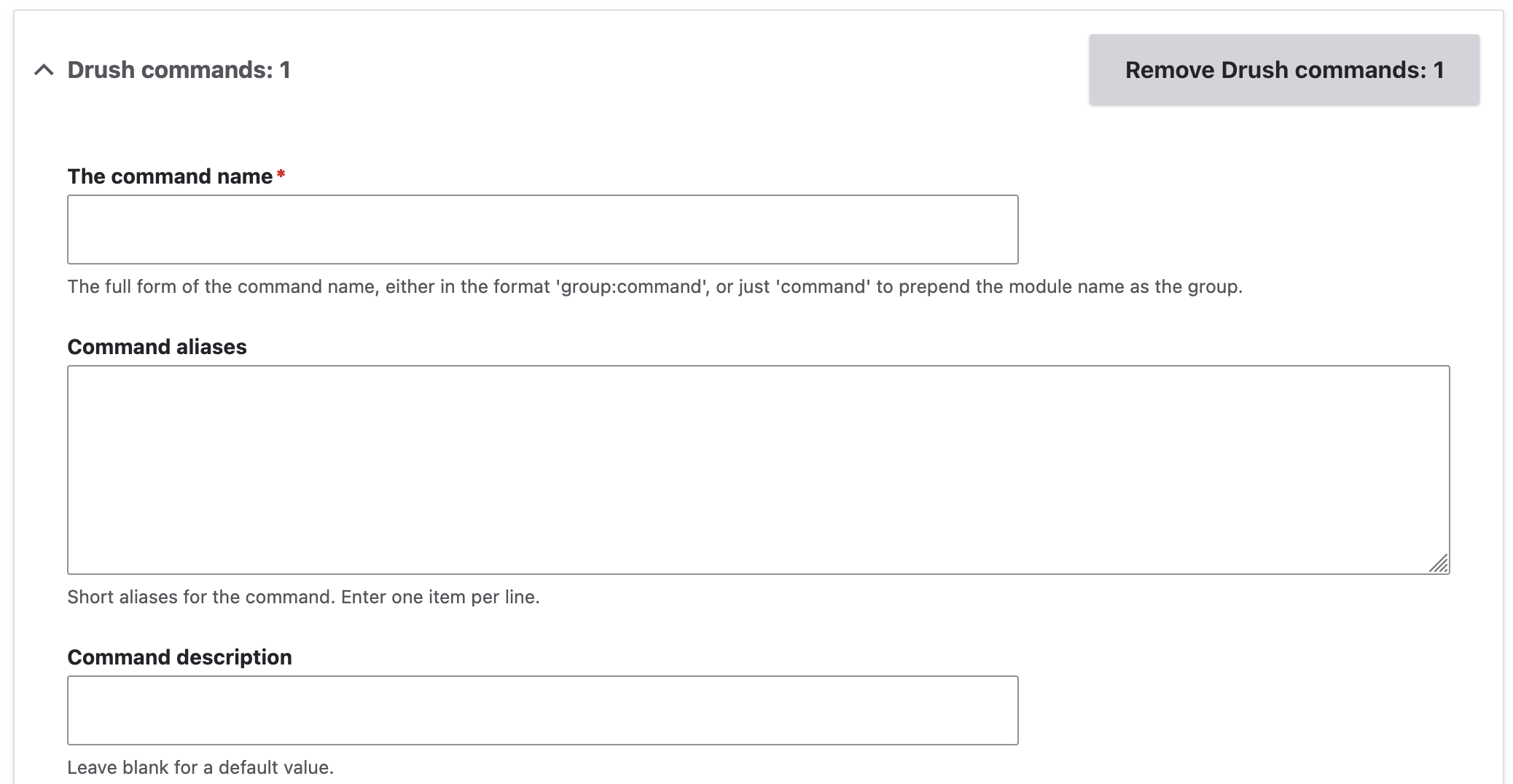Select the 'Command aliases' label

pyautogui.click(x=157, y=347)
